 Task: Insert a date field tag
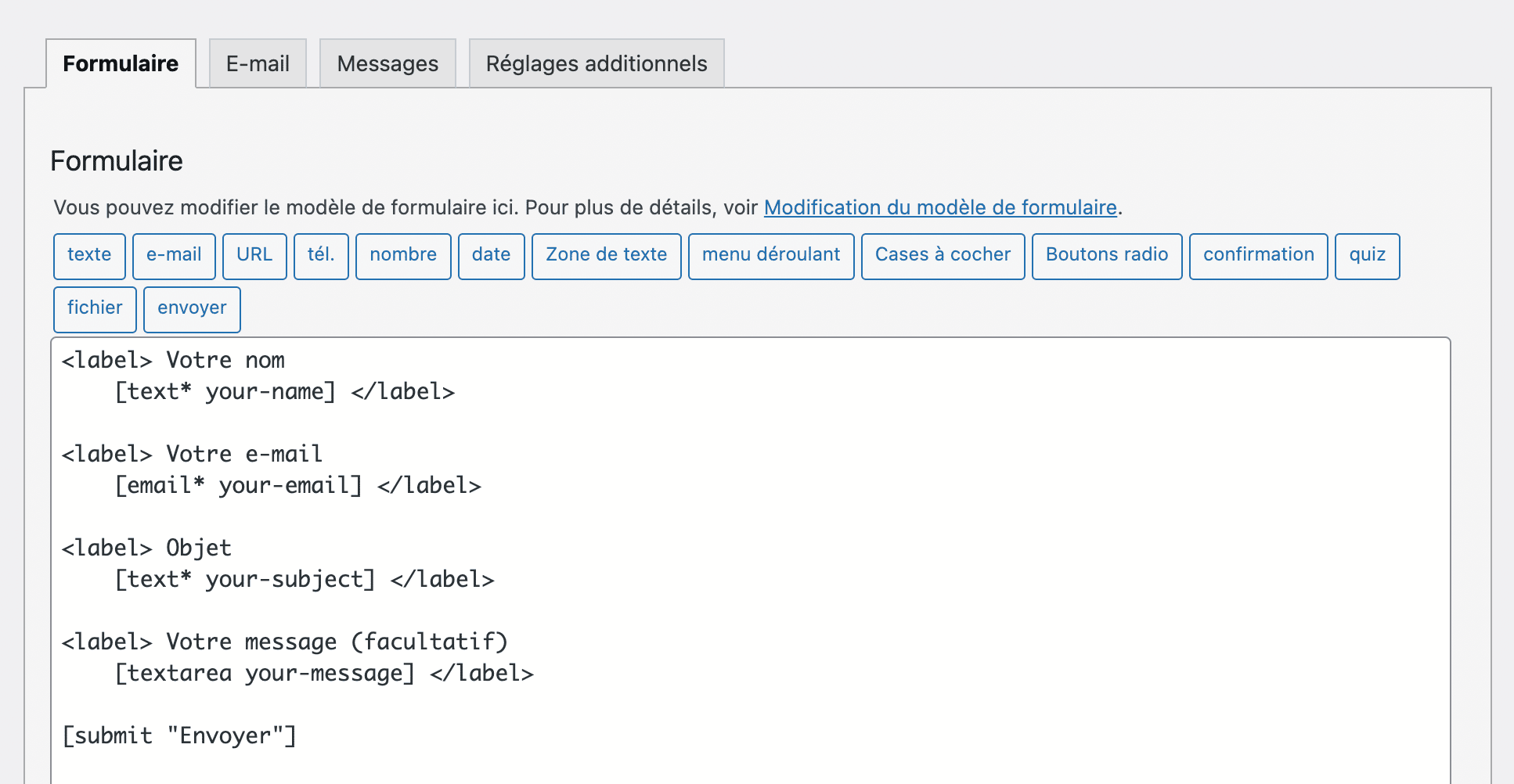pyautogui.click(x=491, y=256)
